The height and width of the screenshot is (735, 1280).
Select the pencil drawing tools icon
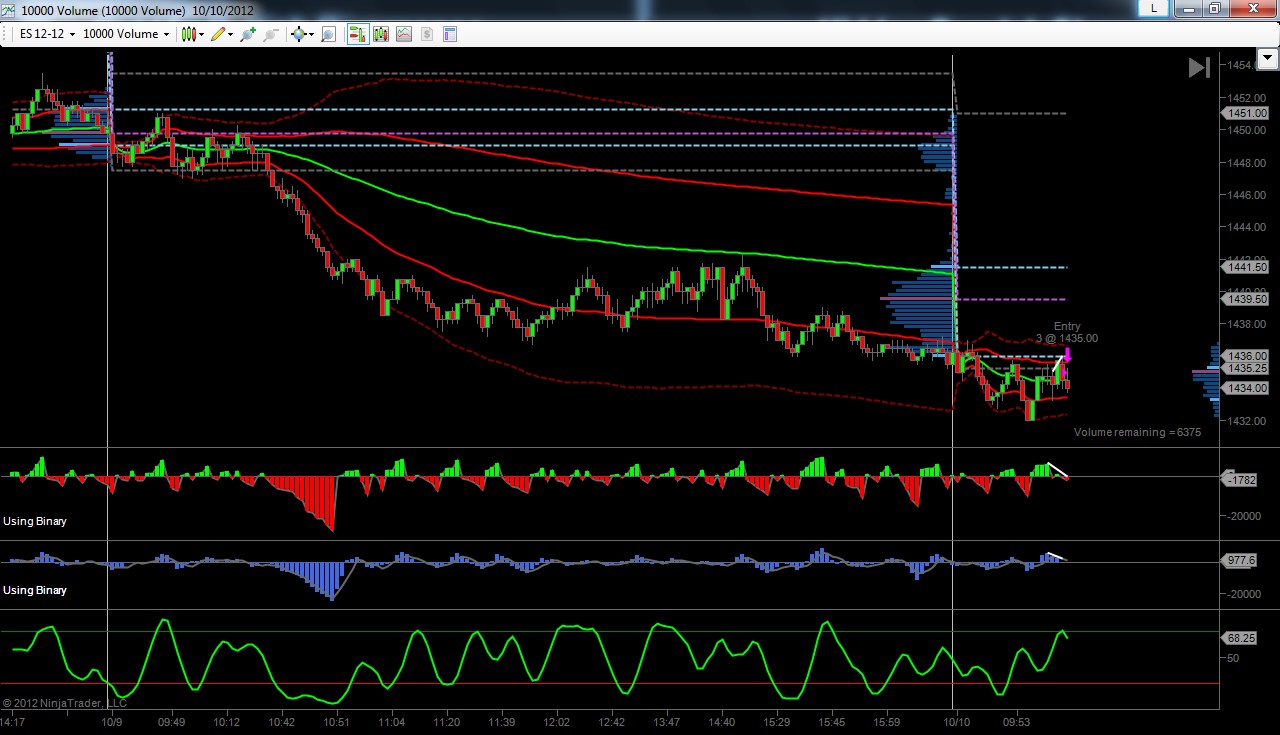[218, 34]
